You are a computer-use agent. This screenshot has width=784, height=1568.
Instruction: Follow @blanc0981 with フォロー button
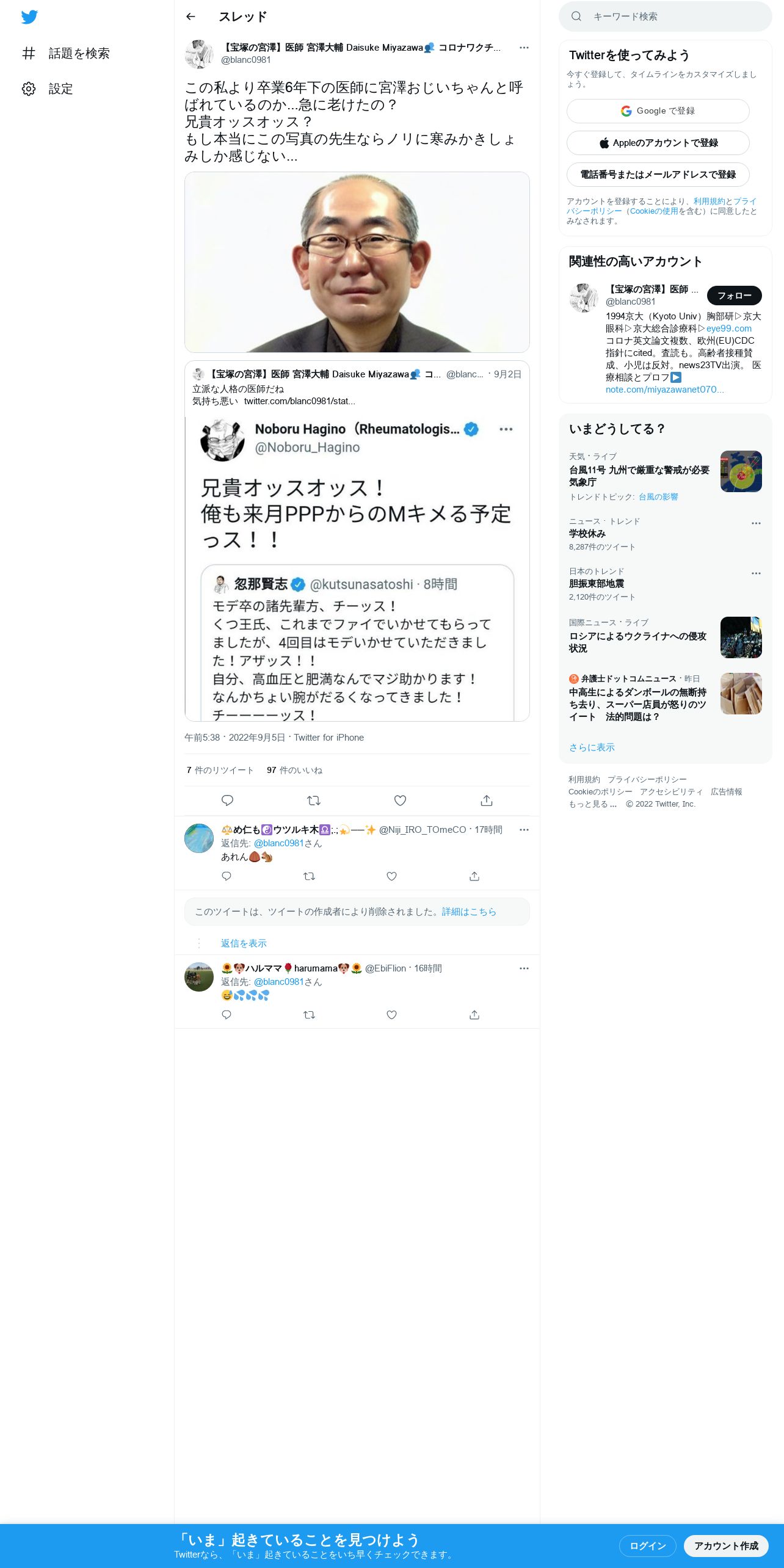pyautogui.click(x=735, y=296)
